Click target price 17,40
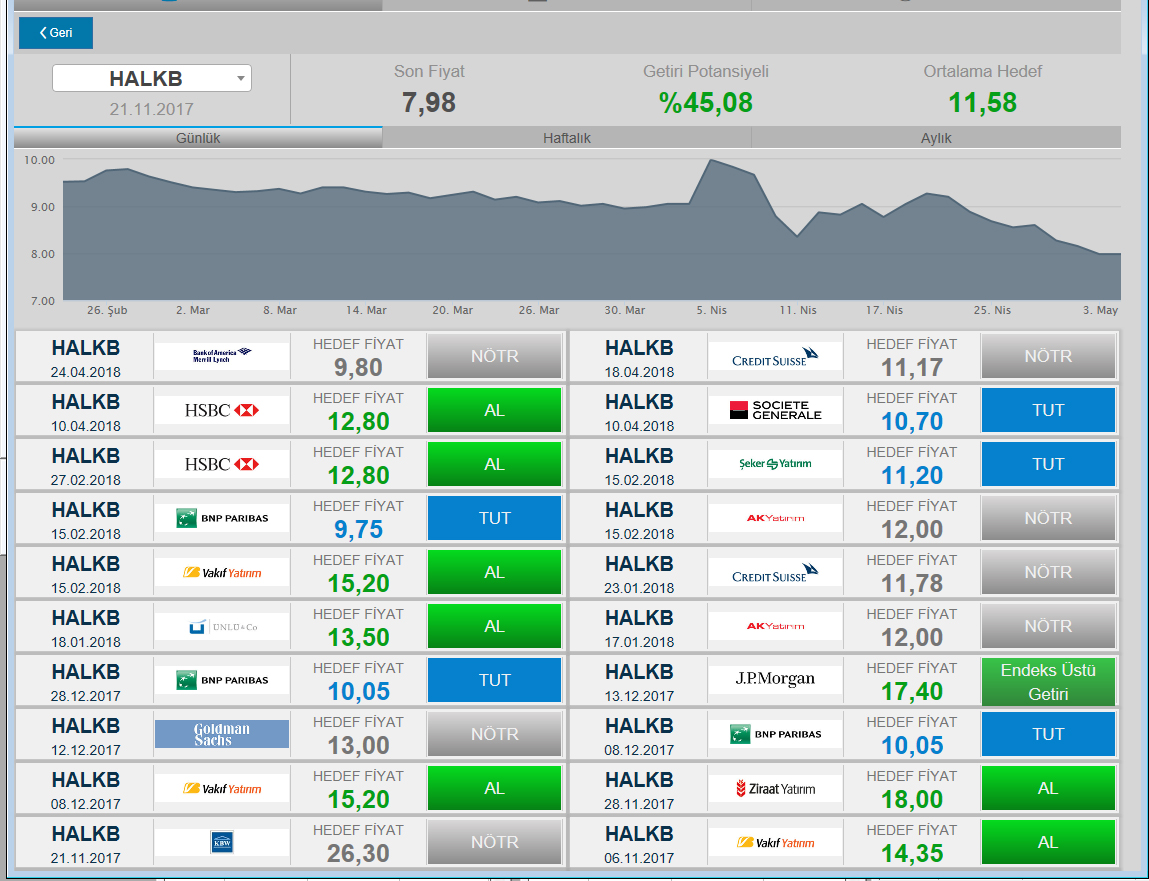Viewport: 1149px width, 881px height. point(912,691)
